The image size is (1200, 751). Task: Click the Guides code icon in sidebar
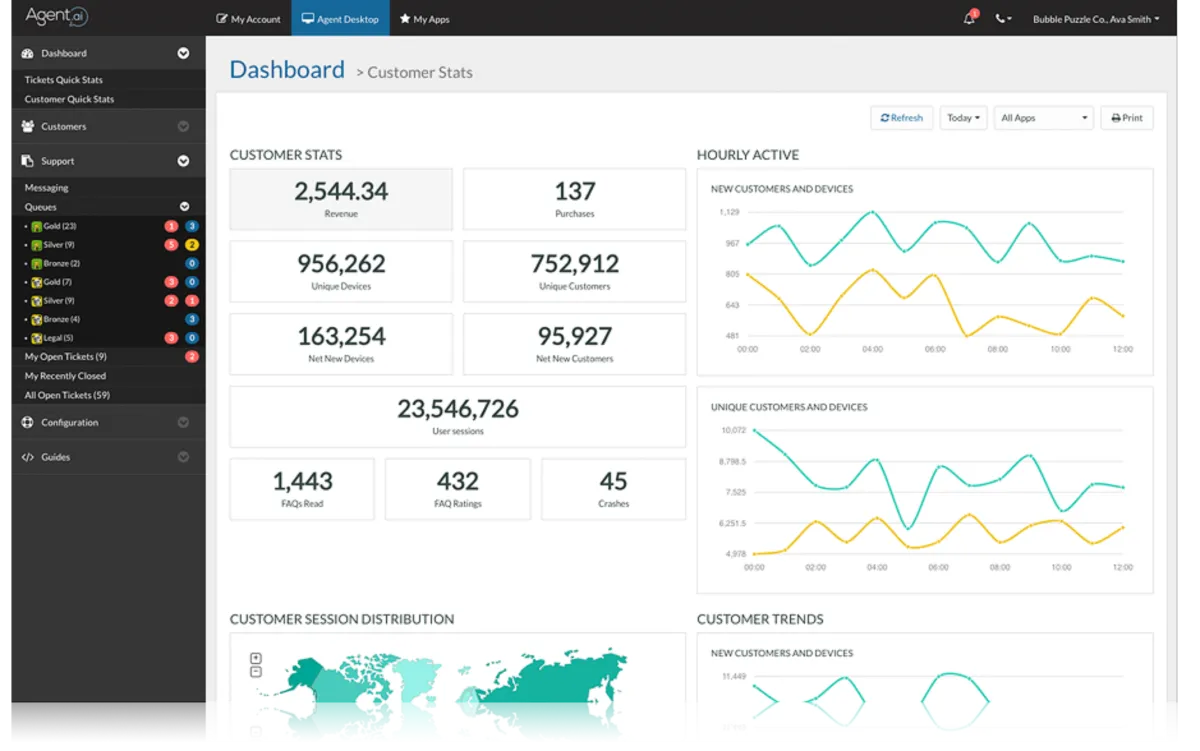(x=27, y=457)
